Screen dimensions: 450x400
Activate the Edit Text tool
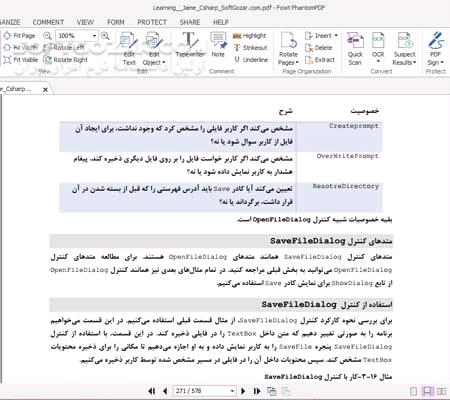[129, 49]
